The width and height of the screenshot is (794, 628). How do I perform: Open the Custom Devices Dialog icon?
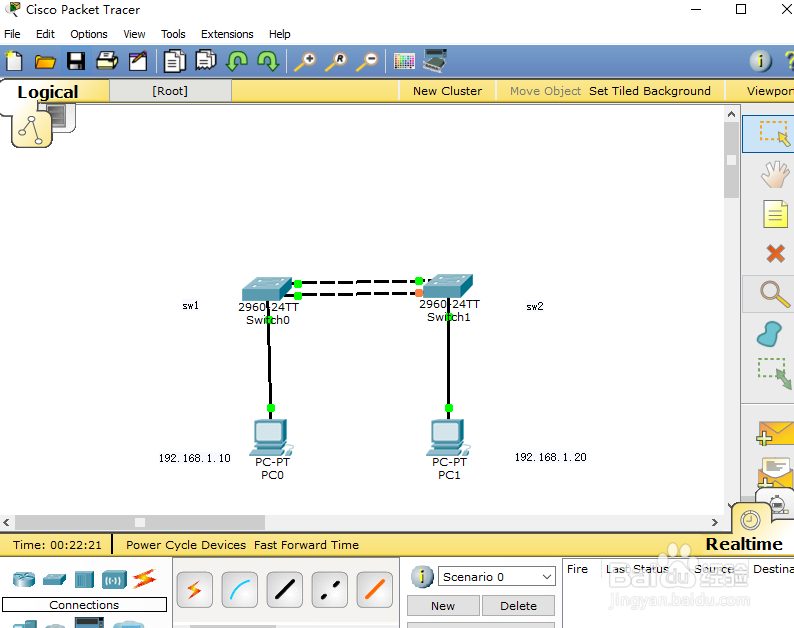click(x=435, y=60)
